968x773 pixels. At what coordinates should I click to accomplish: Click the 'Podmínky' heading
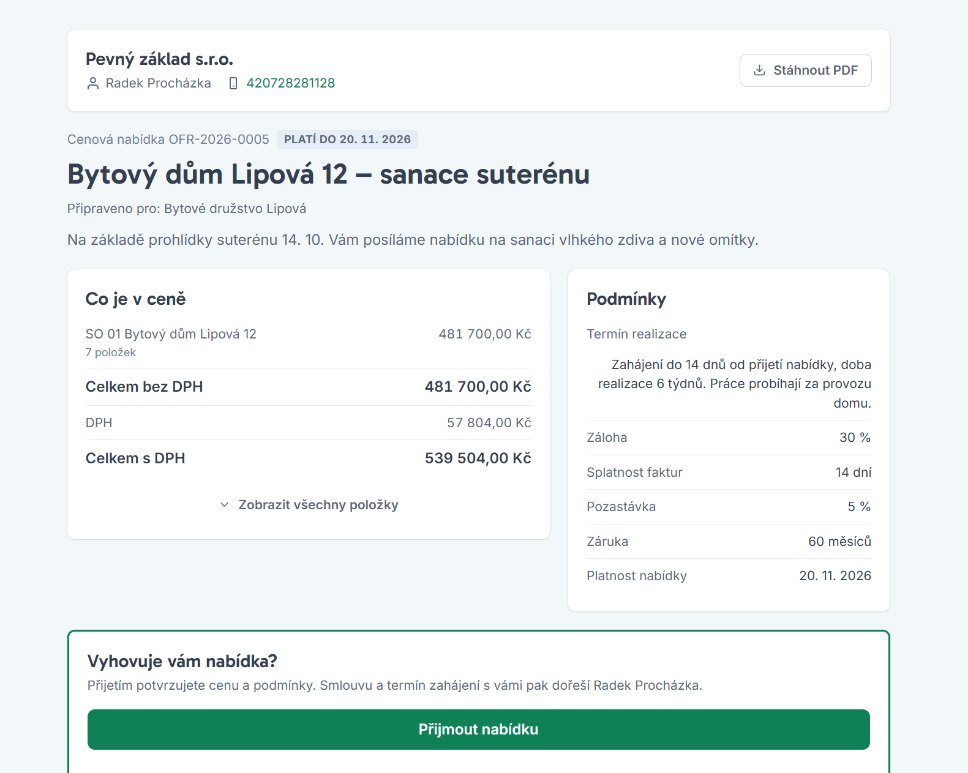(626, 299)
